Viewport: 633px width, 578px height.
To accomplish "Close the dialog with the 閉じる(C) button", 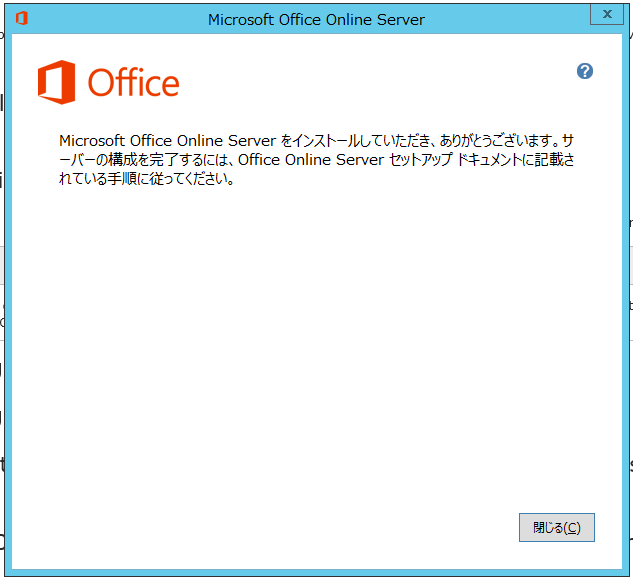I will coord(557,527).
